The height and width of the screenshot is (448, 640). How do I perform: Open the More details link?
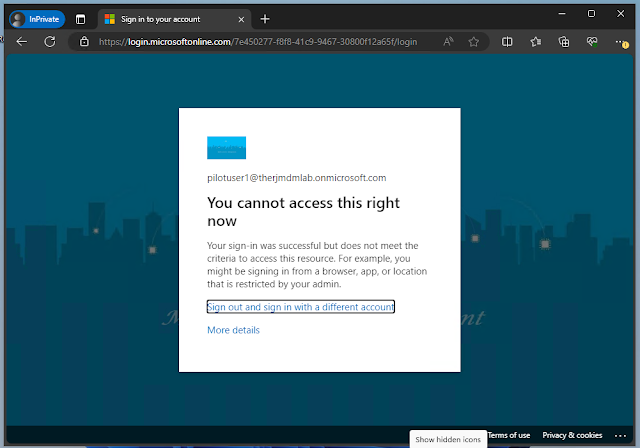pos(233,330)
